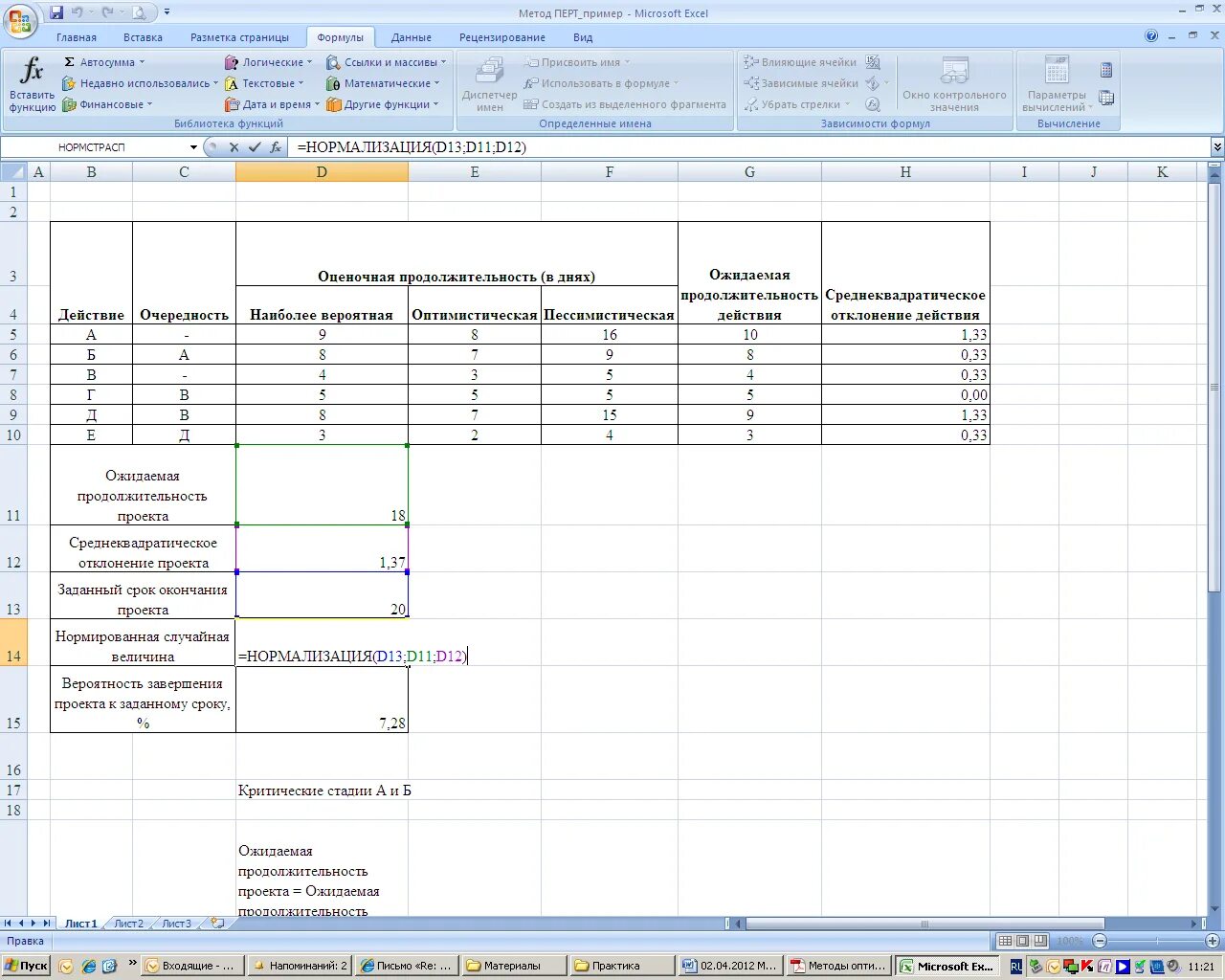Click the calculate now calculator icon
This screenshot has width=1225, height=980.
pyautogui.click(x=1106, y=70)
